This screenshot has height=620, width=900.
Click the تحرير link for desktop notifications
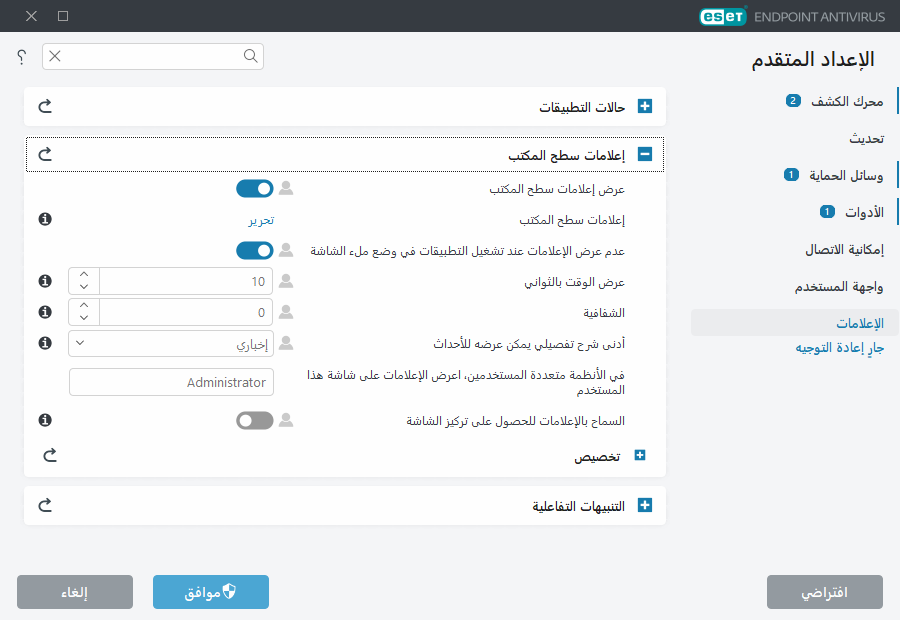pos(261,219)
